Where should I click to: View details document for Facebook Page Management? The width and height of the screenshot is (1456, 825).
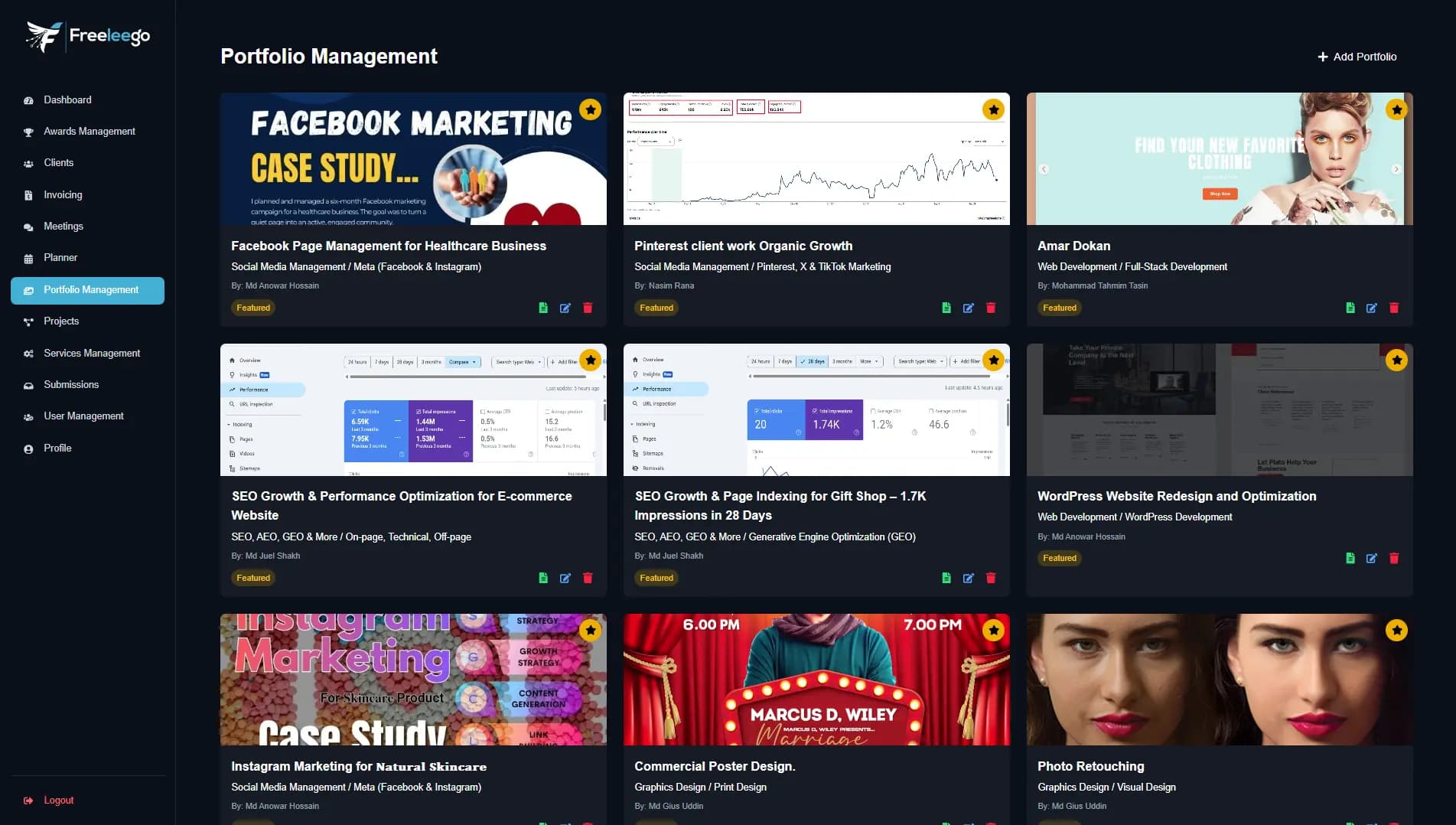pos(543,308)
